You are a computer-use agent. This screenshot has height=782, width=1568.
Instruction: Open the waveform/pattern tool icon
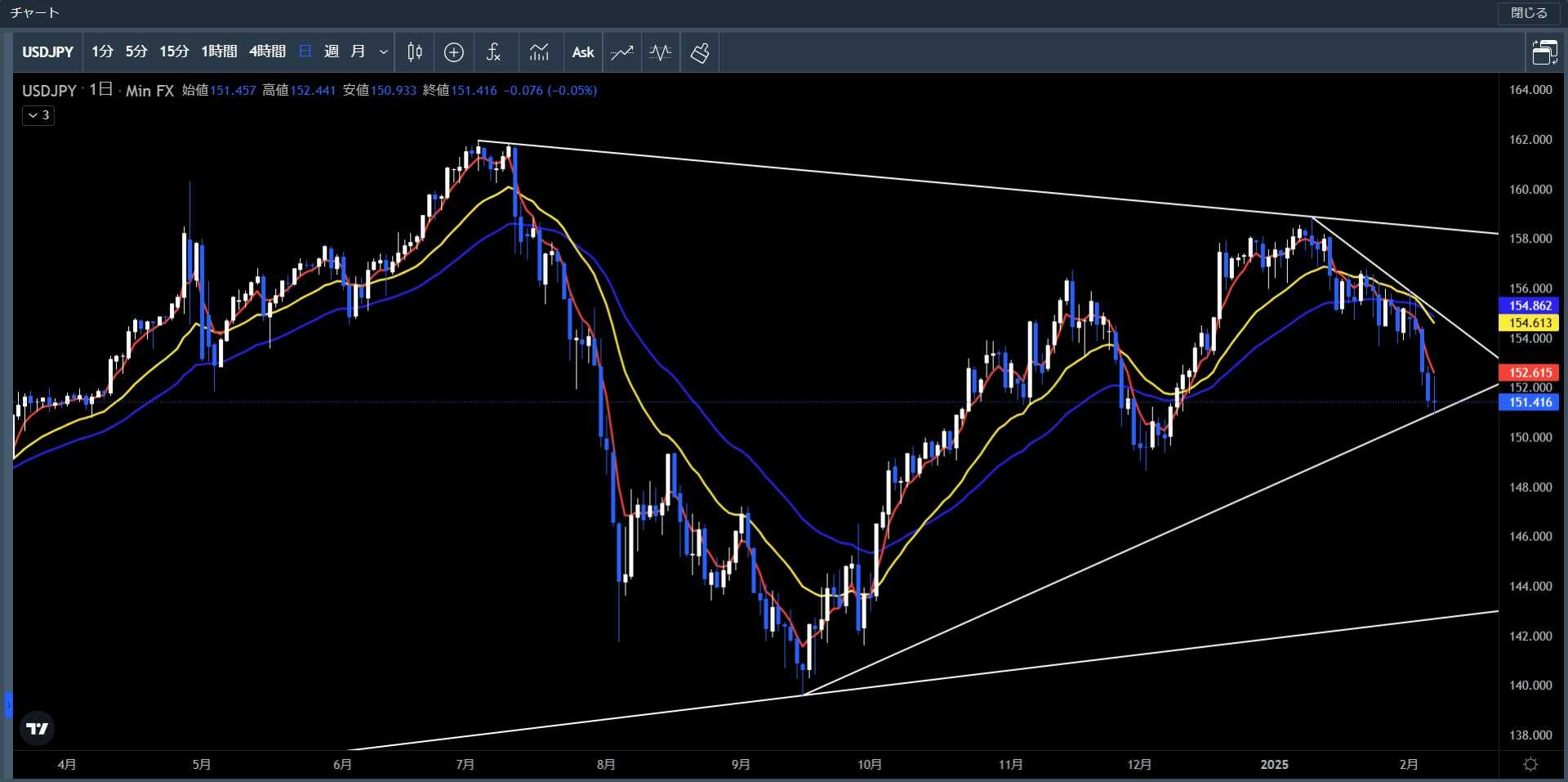point(661,52)
